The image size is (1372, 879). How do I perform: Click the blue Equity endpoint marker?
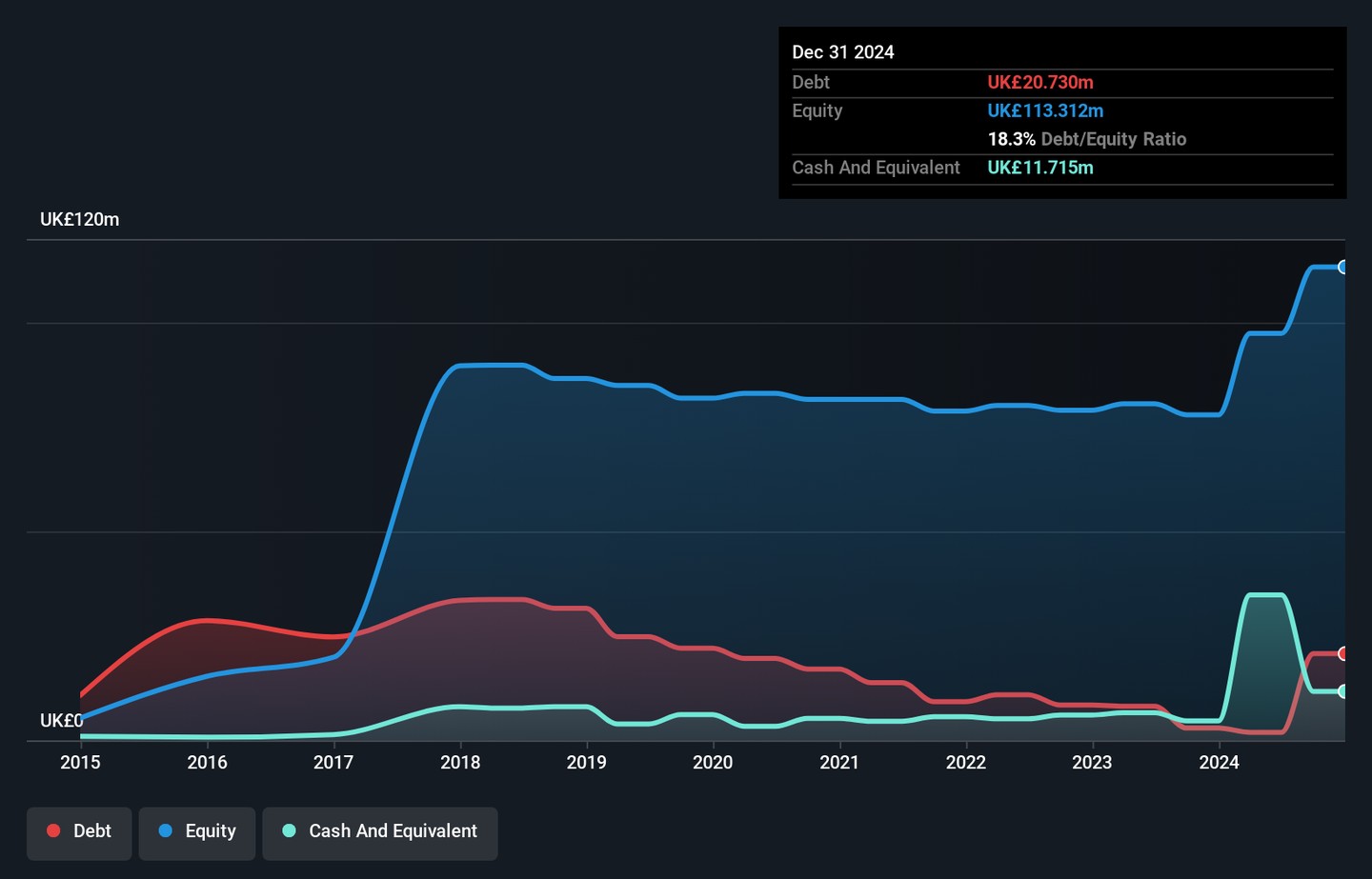pyautogui.click(x=1342, y=268)
